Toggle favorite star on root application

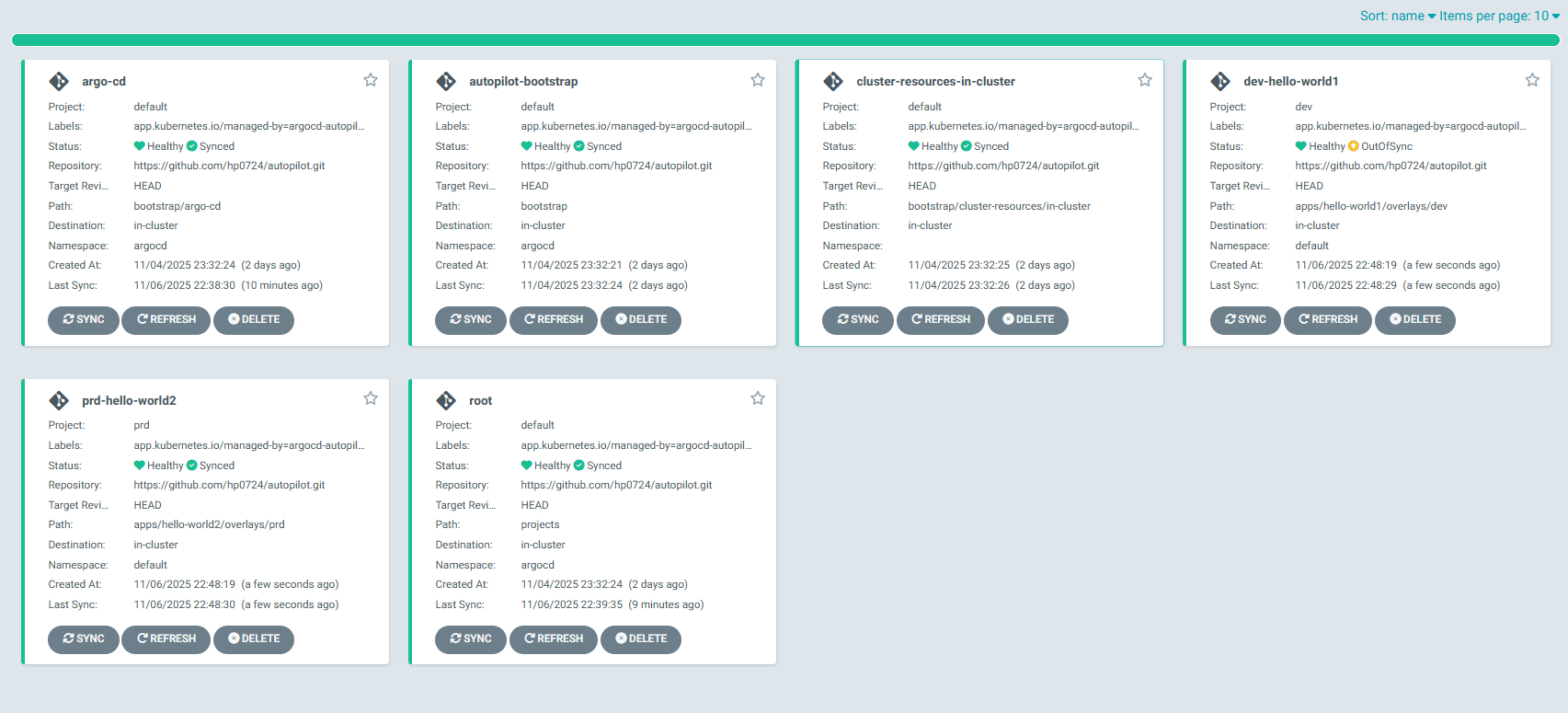pyautogui.click(x=758, y=398)
